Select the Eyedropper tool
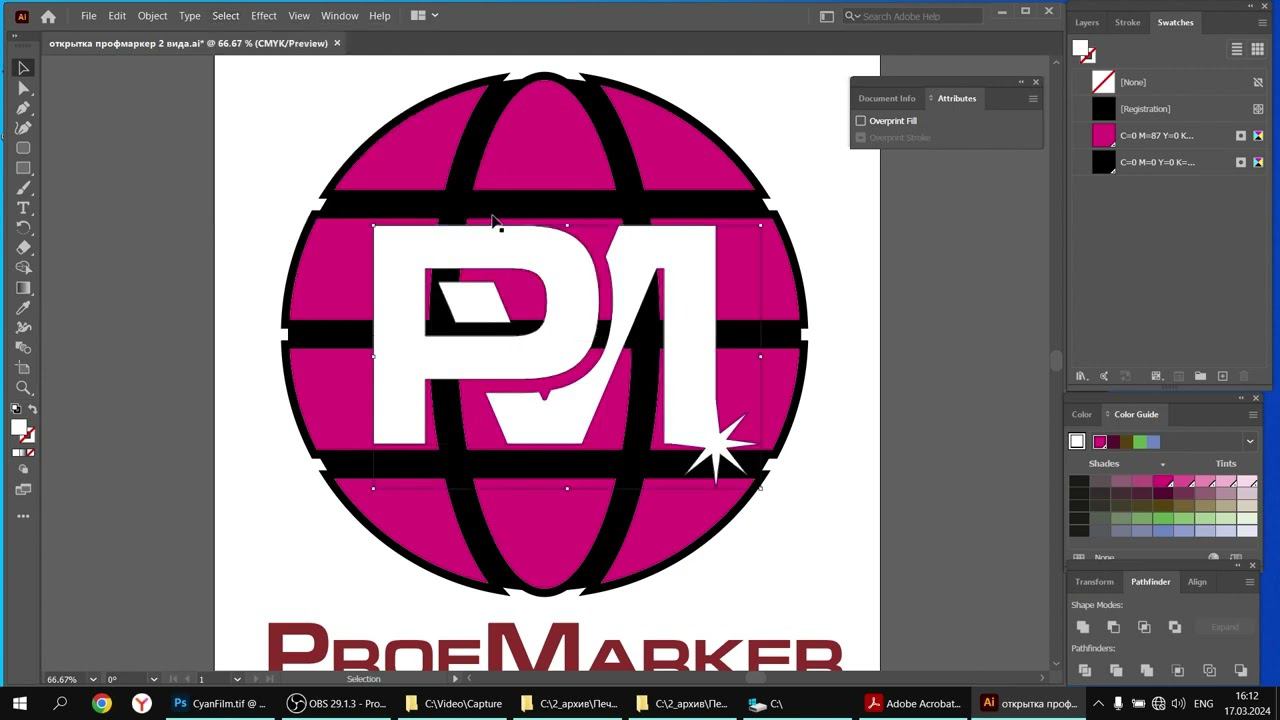1280x720 pixels. click(23, 308)
